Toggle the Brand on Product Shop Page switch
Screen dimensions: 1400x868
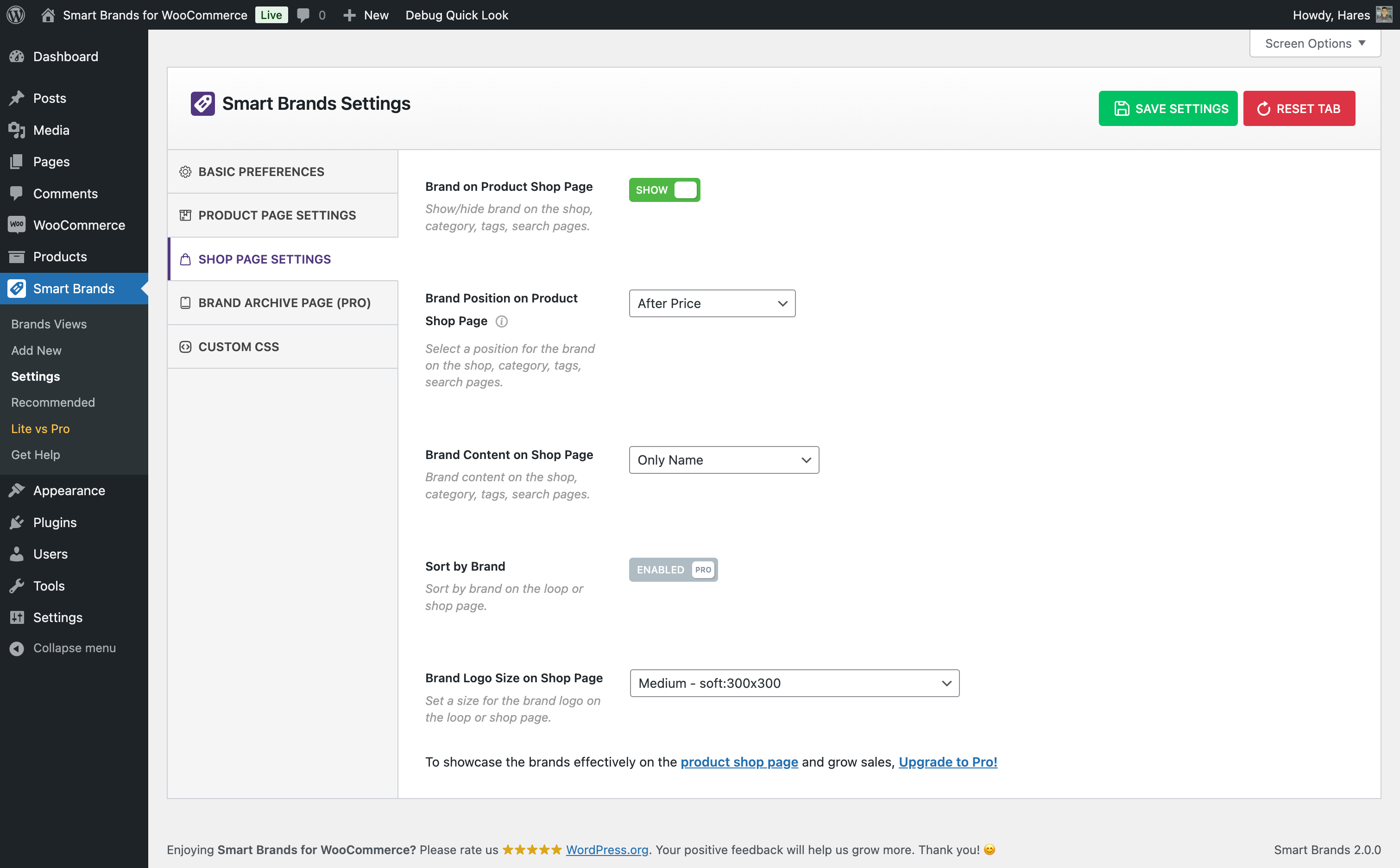click(664, 190)
